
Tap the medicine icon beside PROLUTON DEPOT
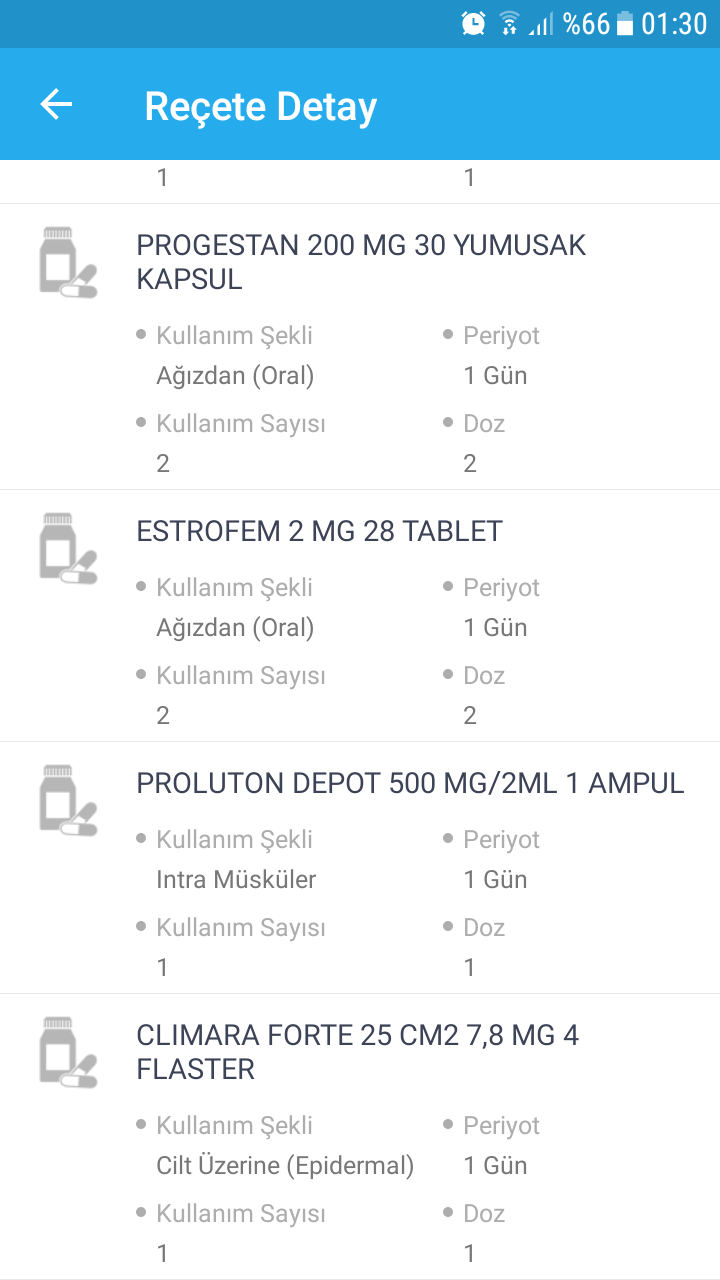(68, 799)
